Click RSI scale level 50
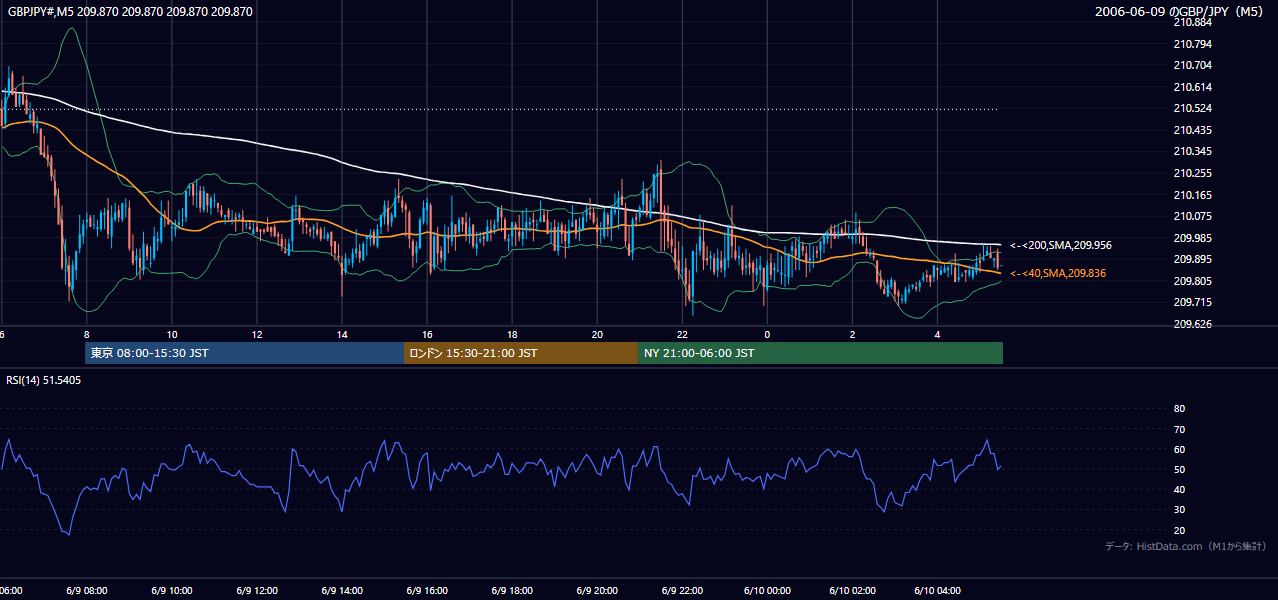The height and width of the screenshot is (600, 1278). (x=1179, y=469)
